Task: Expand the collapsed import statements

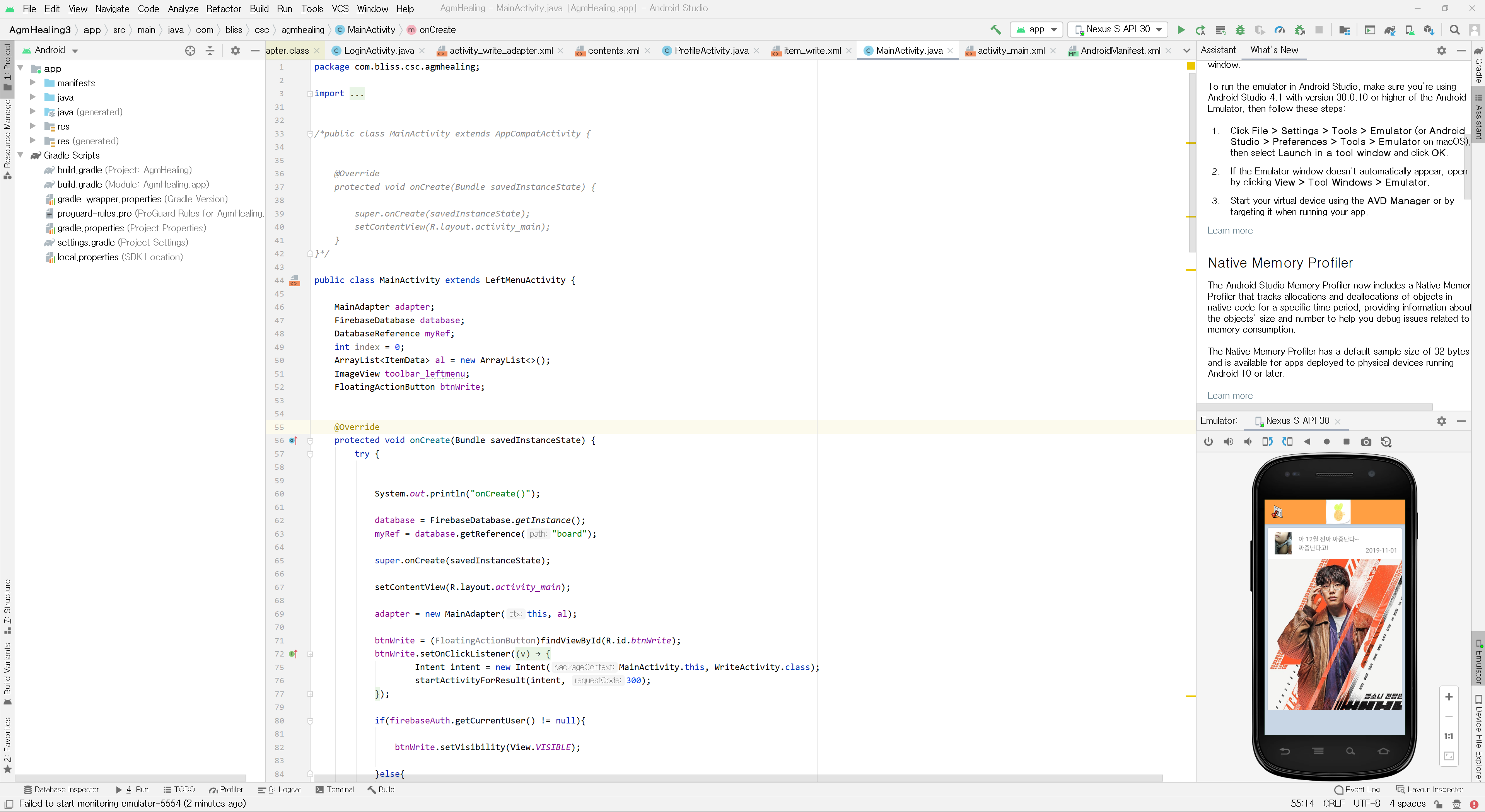Action: tap(310, 93)
